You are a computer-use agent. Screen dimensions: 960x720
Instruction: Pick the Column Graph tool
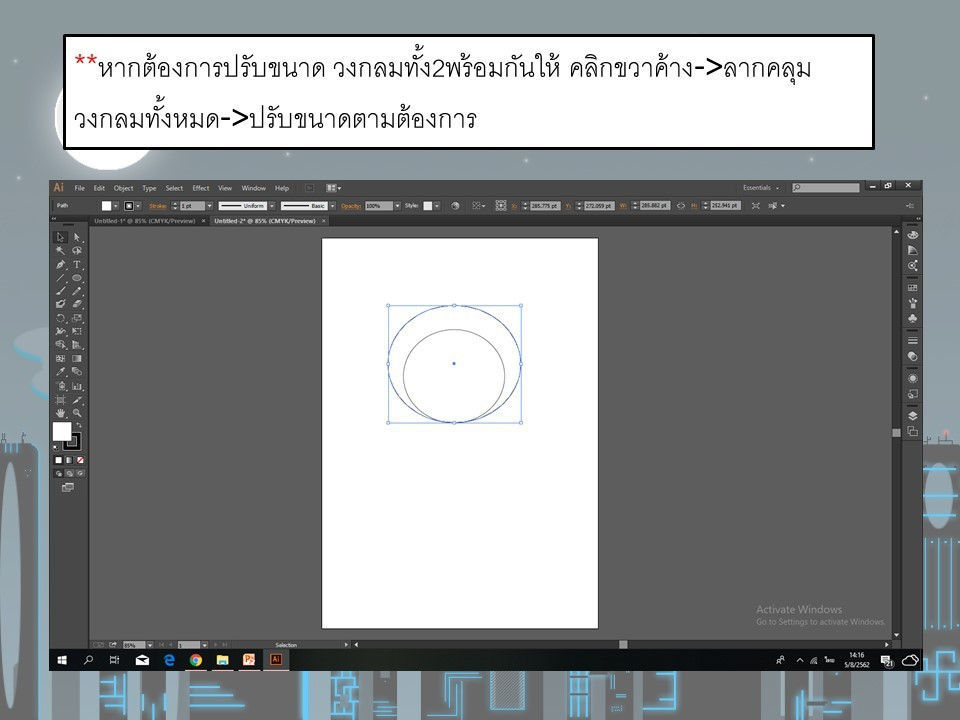[x=77, y=386]
